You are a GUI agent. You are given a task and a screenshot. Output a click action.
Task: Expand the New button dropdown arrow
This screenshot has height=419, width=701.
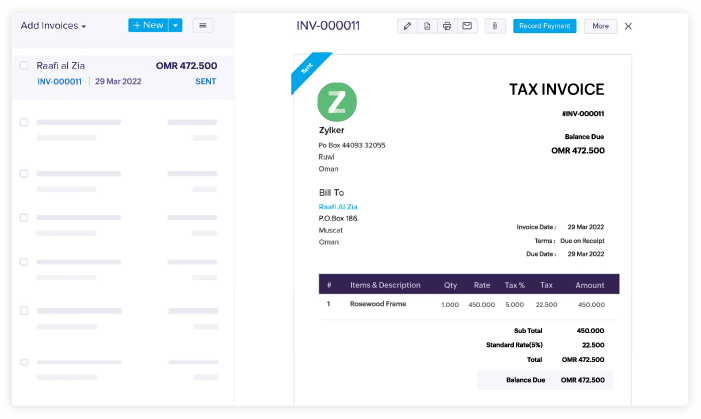[x=176, y=25]
